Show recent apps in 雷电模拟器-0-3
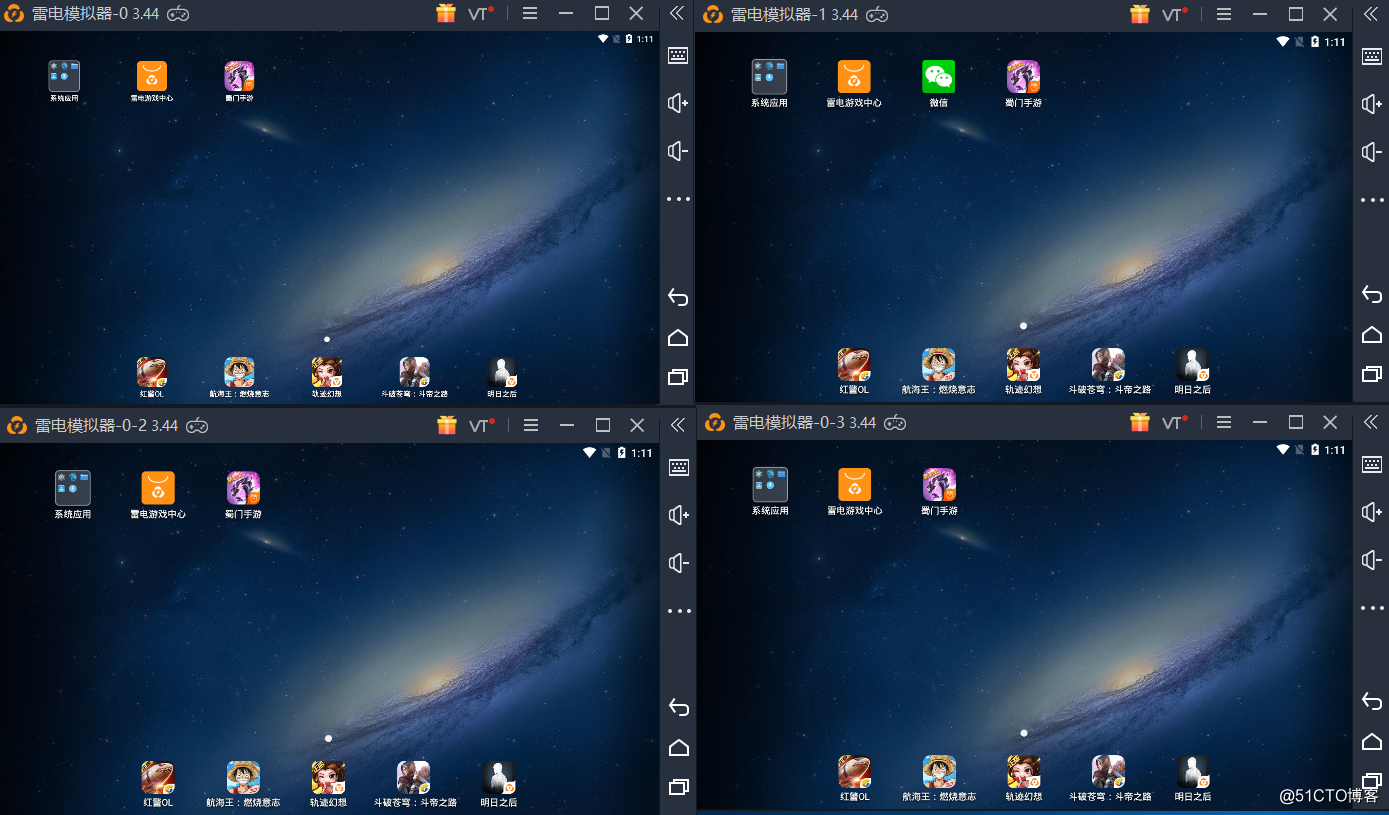This screenshot has height=815, width=1389. click(x=1372, y=781)
